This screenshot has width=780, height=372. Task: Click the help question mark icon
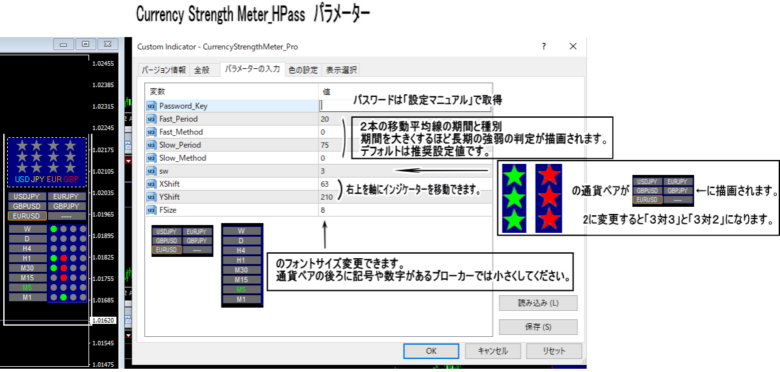click(x=543, y=47)
